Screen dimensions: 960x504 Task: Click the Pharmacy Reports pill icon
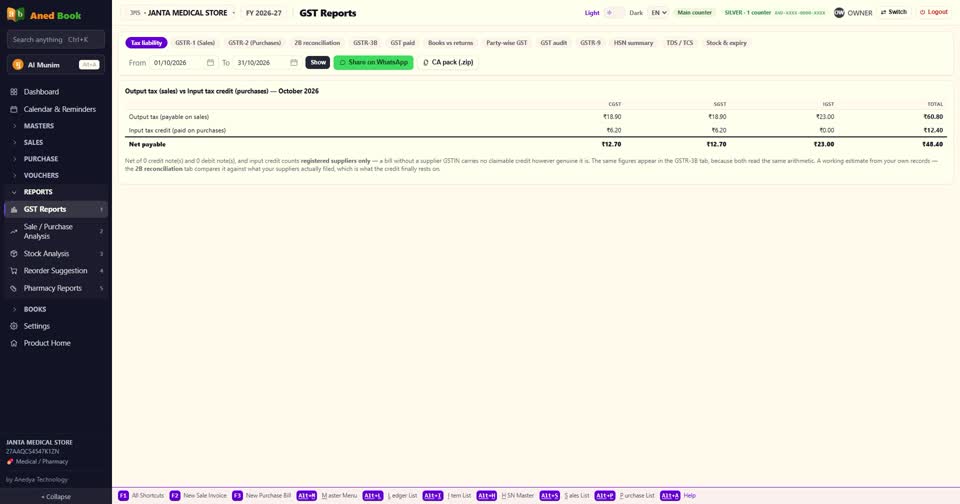tap(13, 288)
